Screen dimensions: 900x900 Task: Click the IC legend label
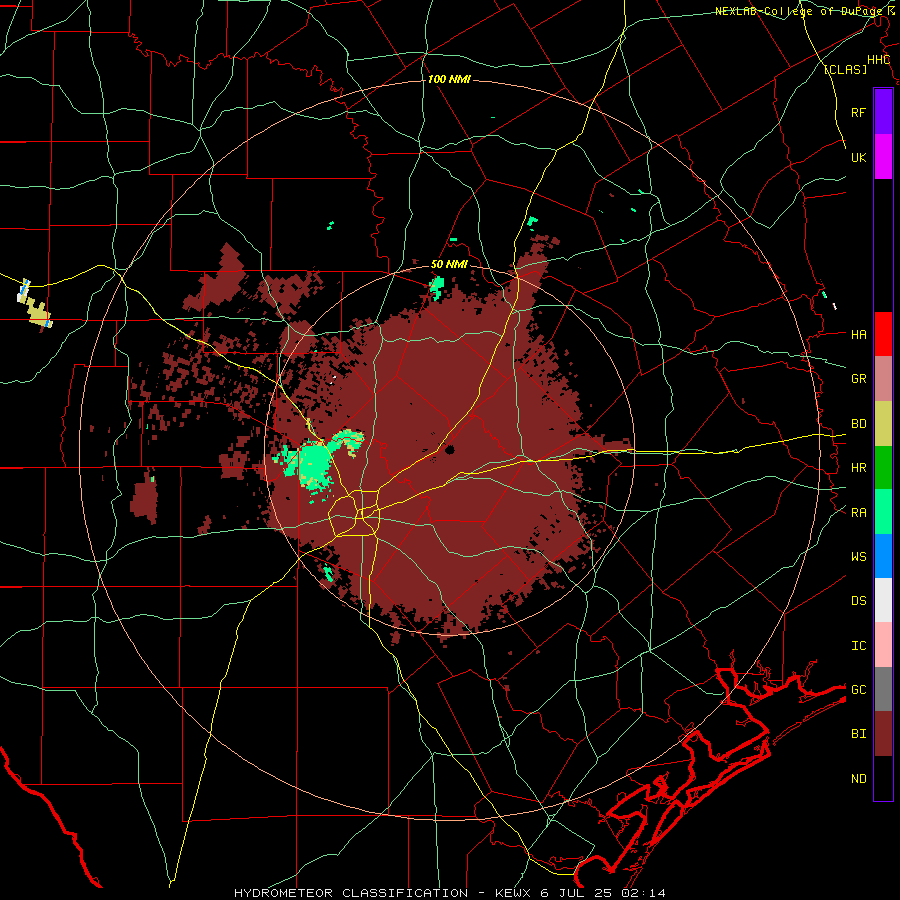[x=858, y=645]
